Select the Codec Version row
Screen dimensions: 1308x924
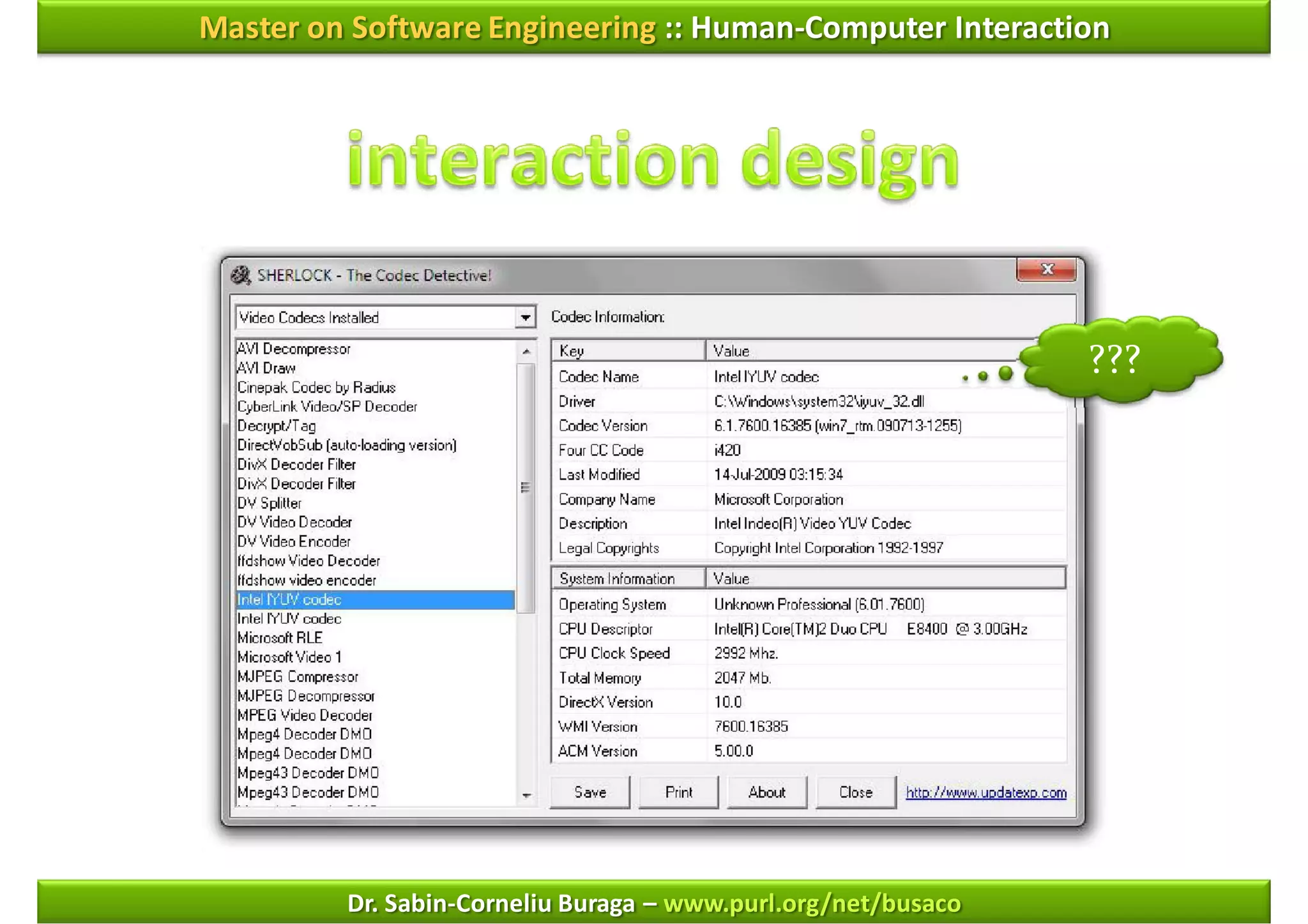809,426
